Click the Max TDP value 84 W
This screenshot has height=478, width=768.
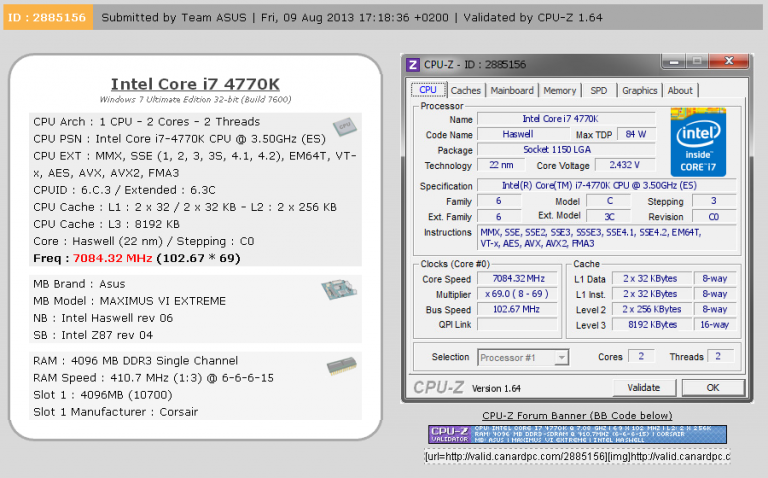636,134
